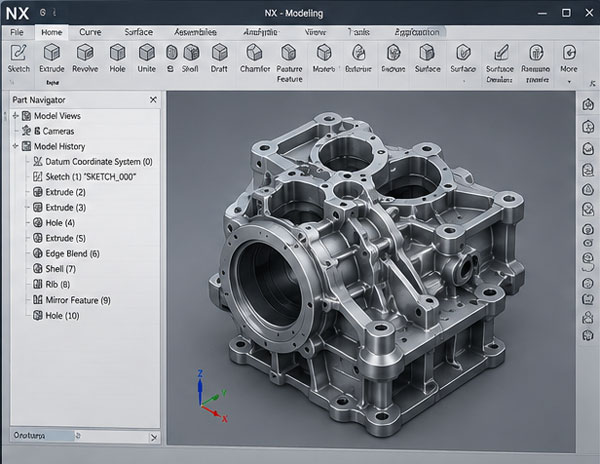
Task: Select the Shell tool in ribbon
Action: (x=191, y=58)
